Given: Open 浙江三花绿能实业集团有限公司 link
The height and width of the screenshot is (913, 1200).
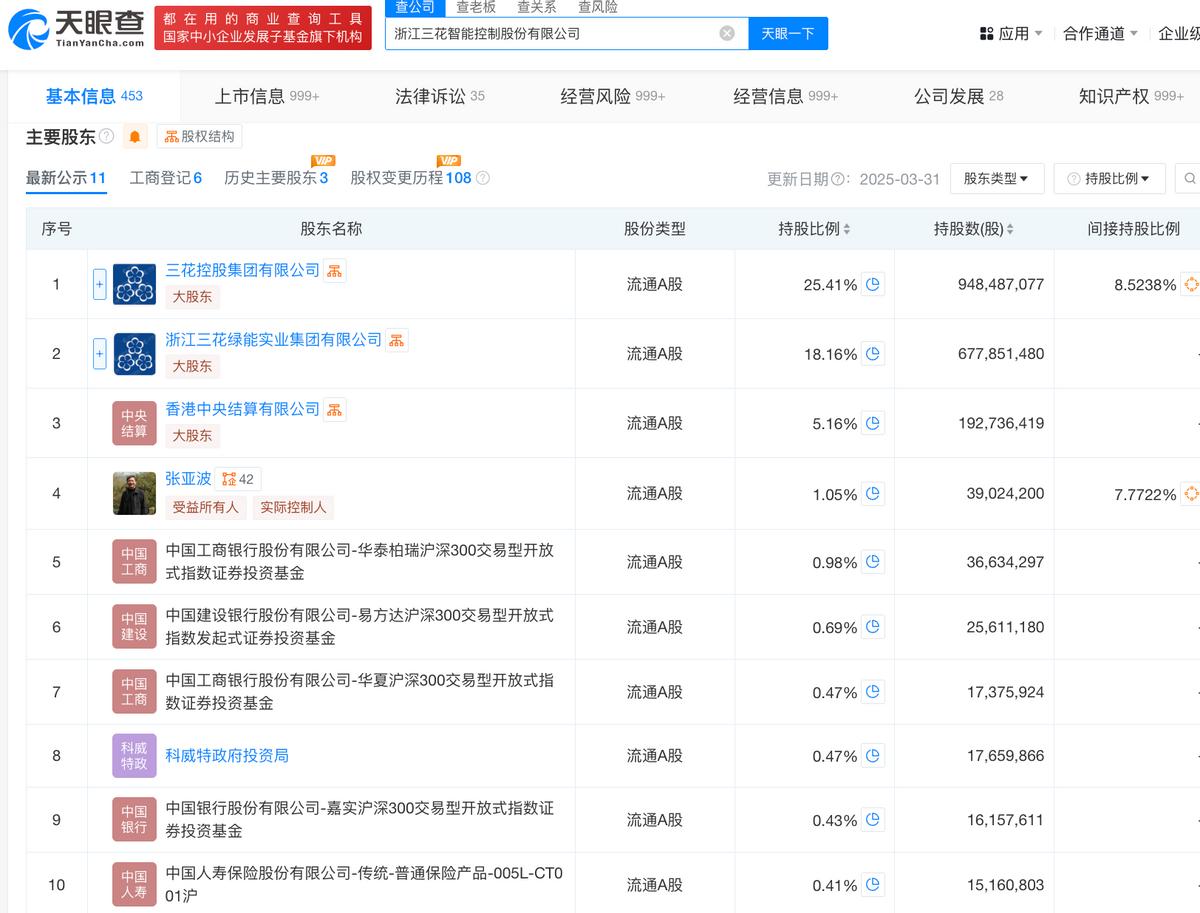Looking at the screenshot, I should click(x=273, y=340).
